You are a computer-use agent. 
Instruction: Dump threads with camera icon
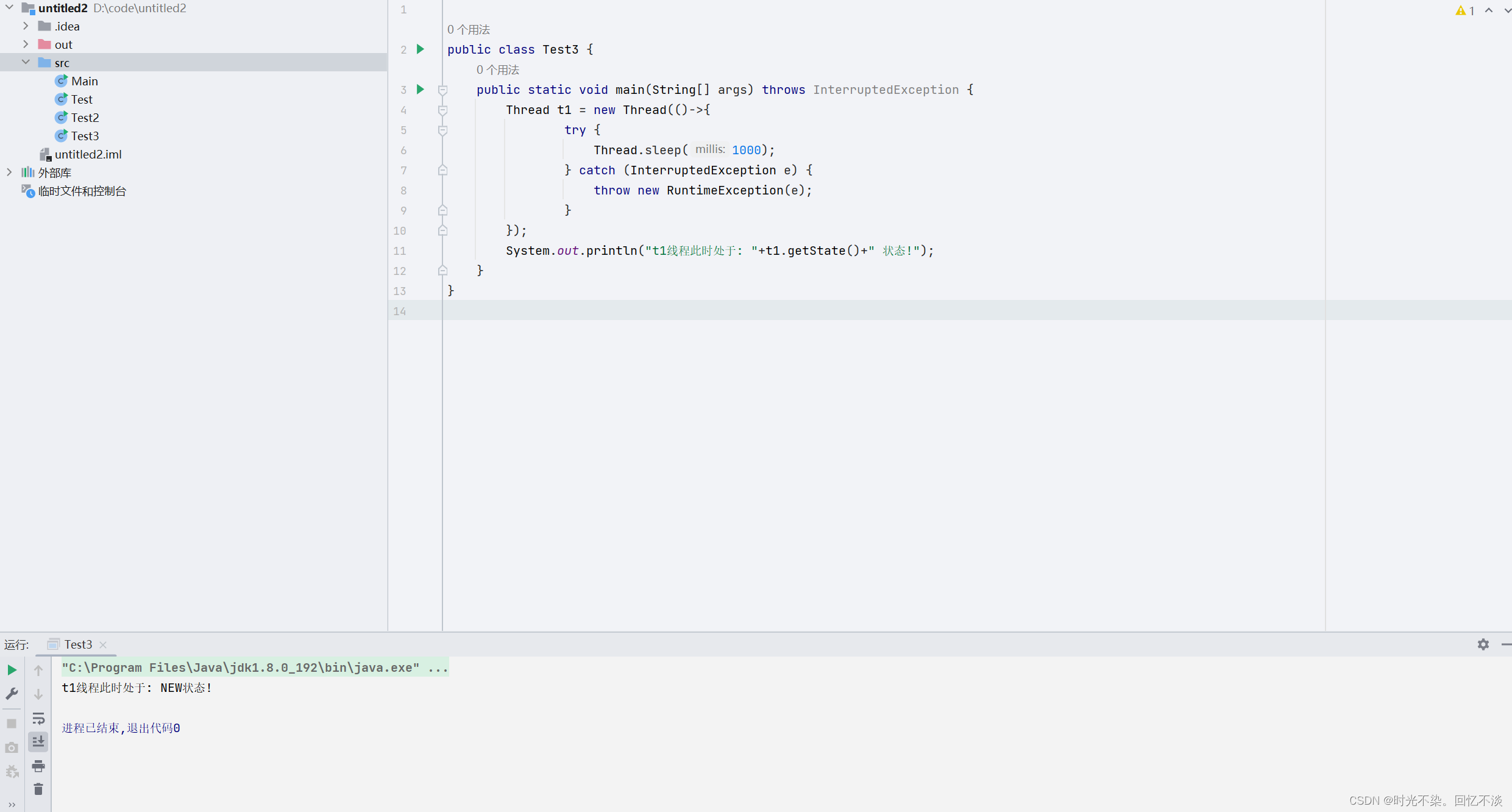(x=12, y=747)
